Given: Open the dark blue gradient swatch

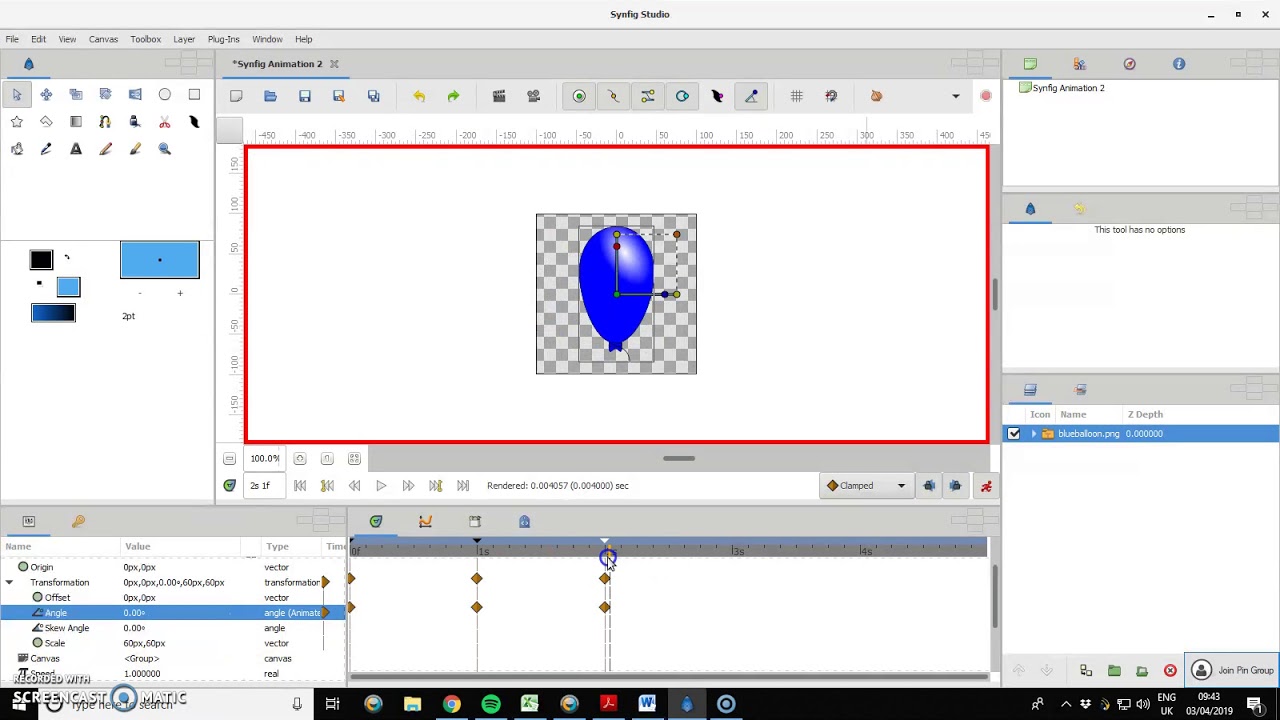Looking at the screenshot, I should point(53,314).
